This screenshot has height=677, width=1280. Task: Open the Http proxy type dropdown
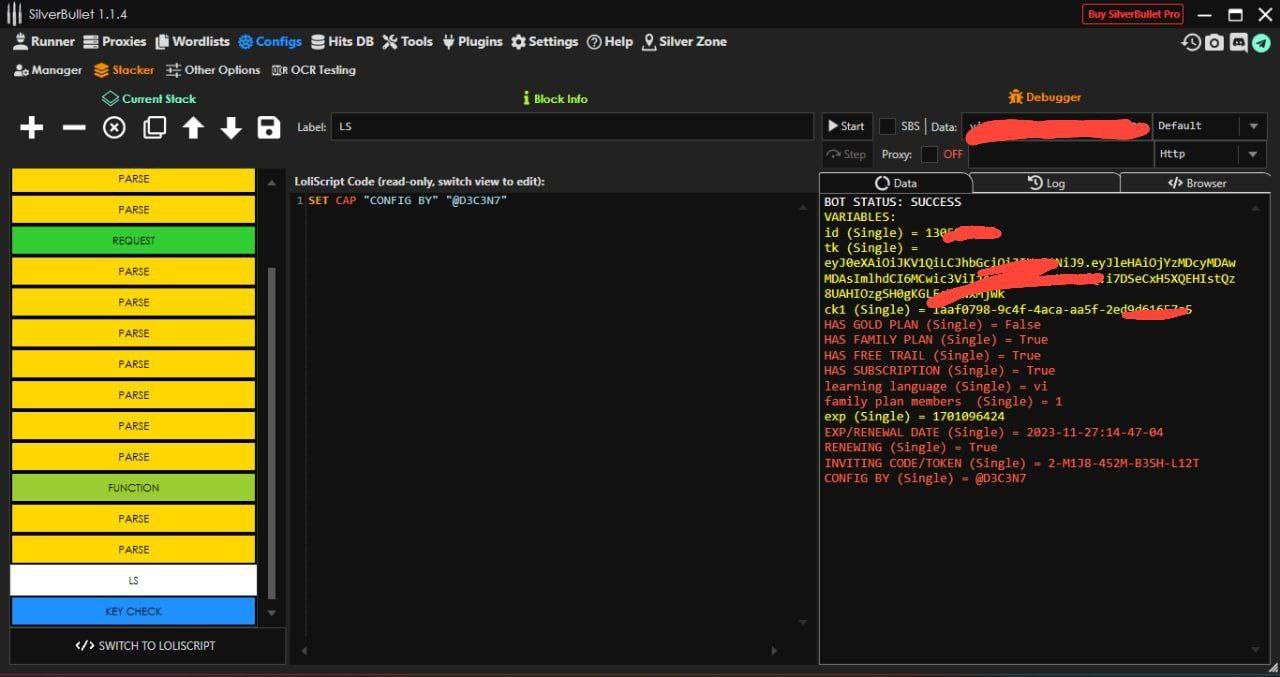(x=1252, y=154)
